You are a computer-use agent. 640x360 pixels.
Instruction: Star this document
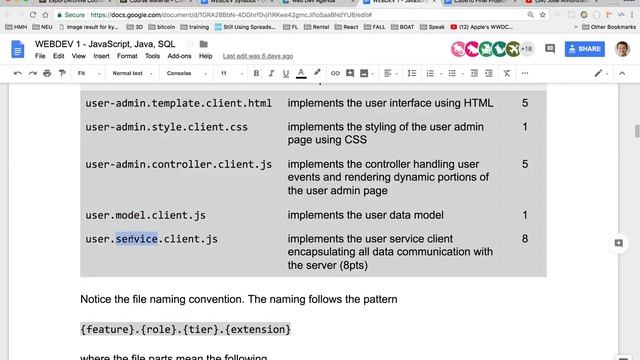coord(190,44)
